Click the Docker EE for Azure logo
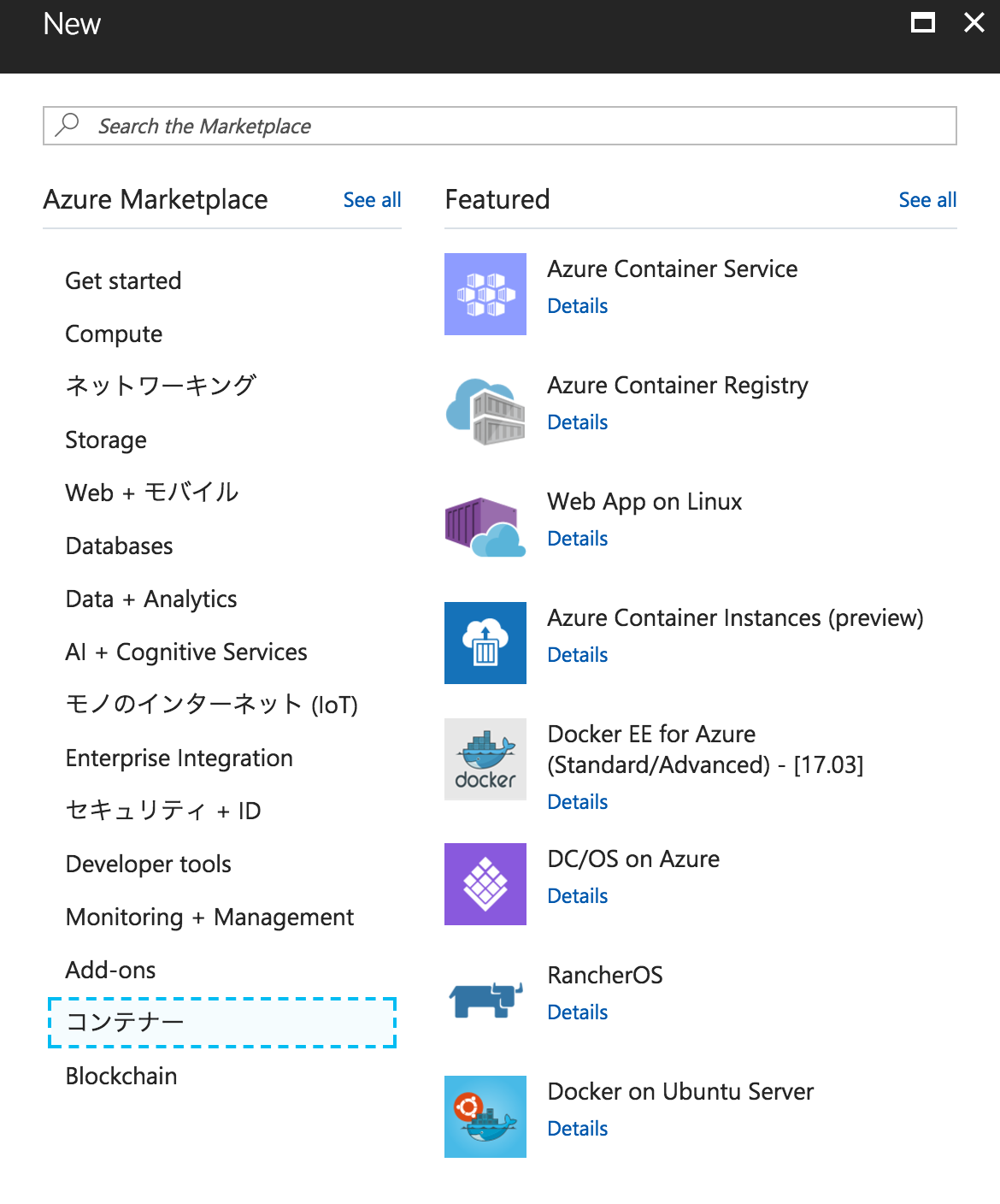The width and height of the screenshot is (1000, 1204). pos(485,759)
